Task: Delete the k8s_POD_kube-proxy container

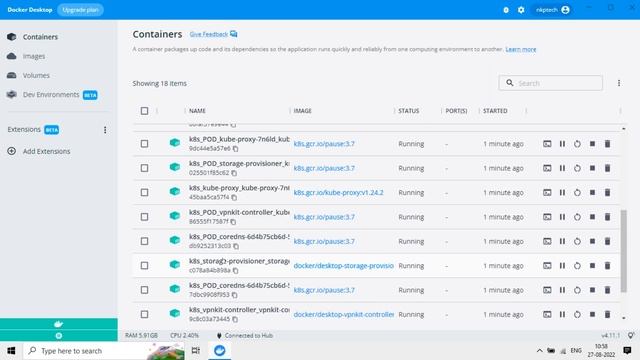Action: (x=607, y=144)
